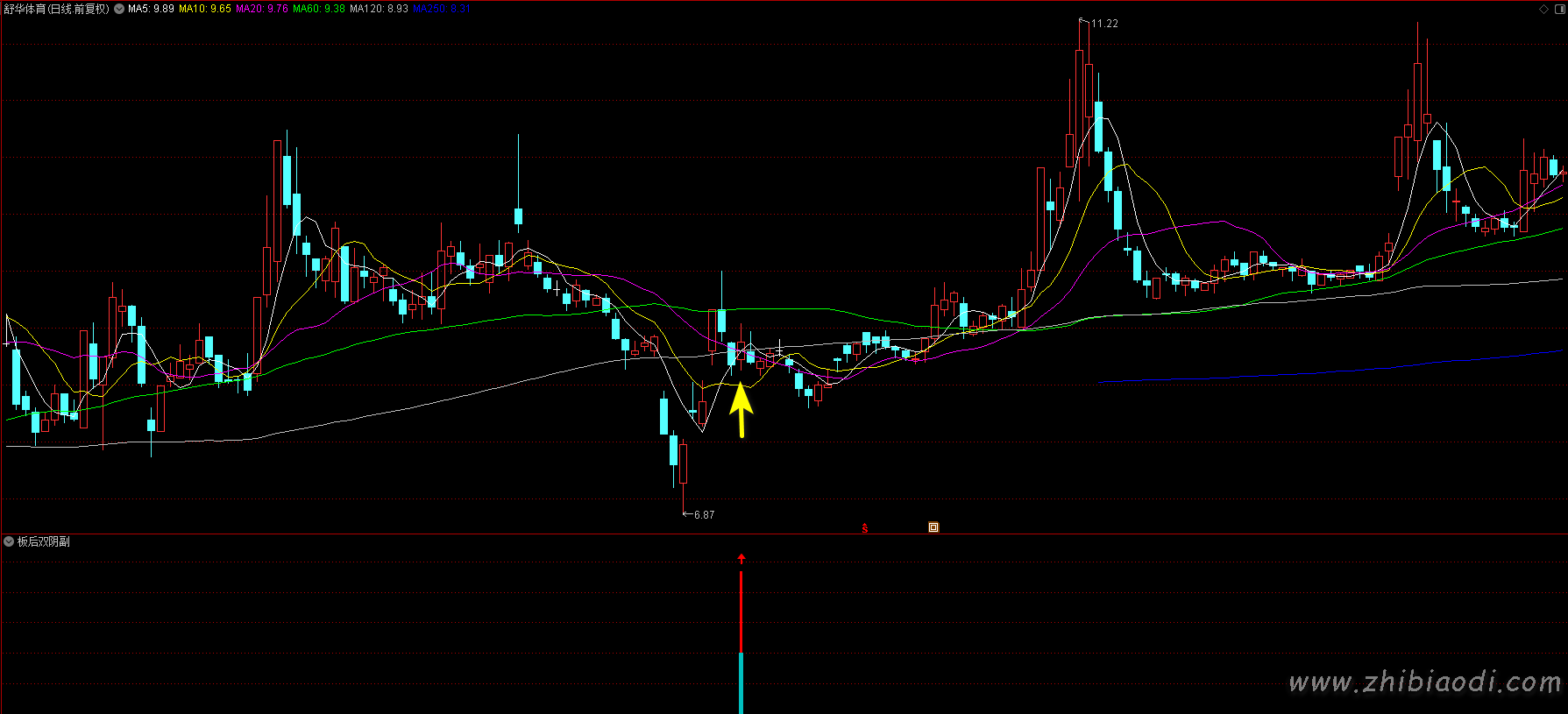Select the 11.22 high price label
The image size is (1568, 714).
point(1104,24)
